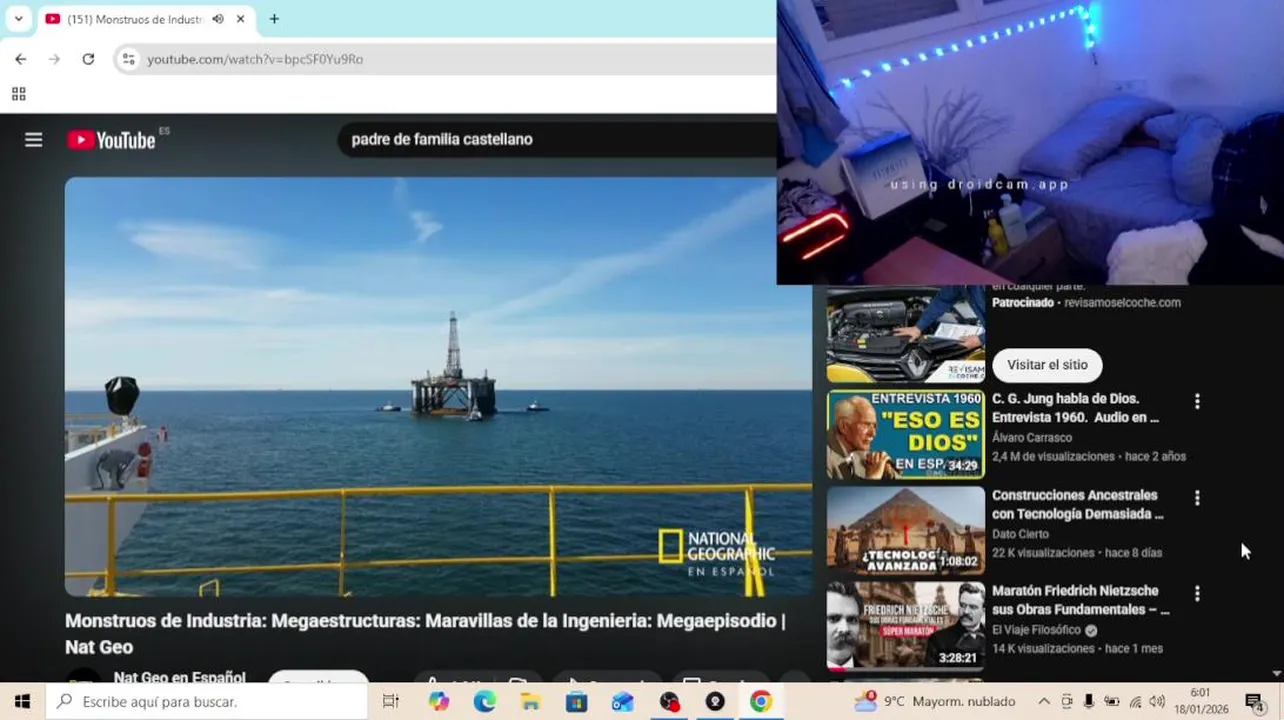1284x720 pixels.
Task: Open the sponsored car ad thumbnail
Action: click(x=905, y=334)
